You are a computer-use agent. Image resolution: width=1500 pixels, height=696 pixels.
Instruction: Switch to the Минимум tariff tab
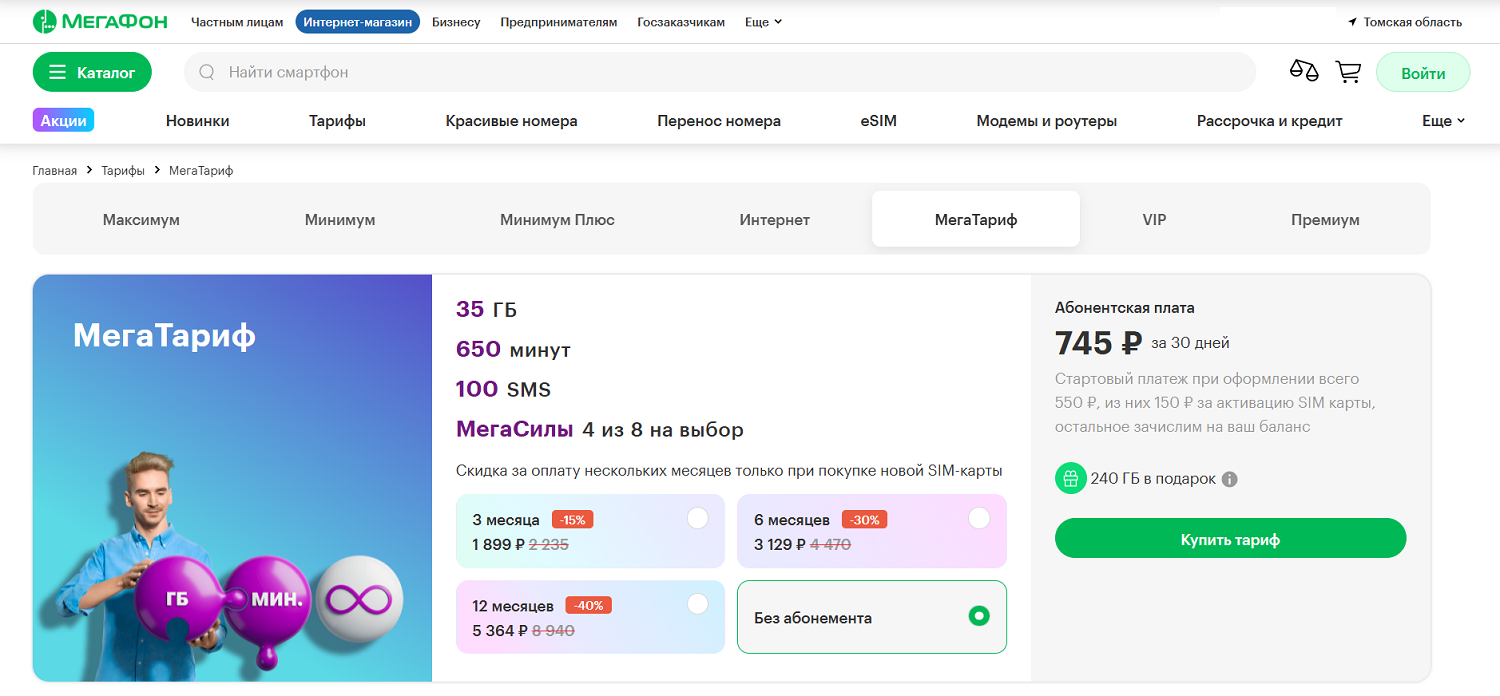340,219
